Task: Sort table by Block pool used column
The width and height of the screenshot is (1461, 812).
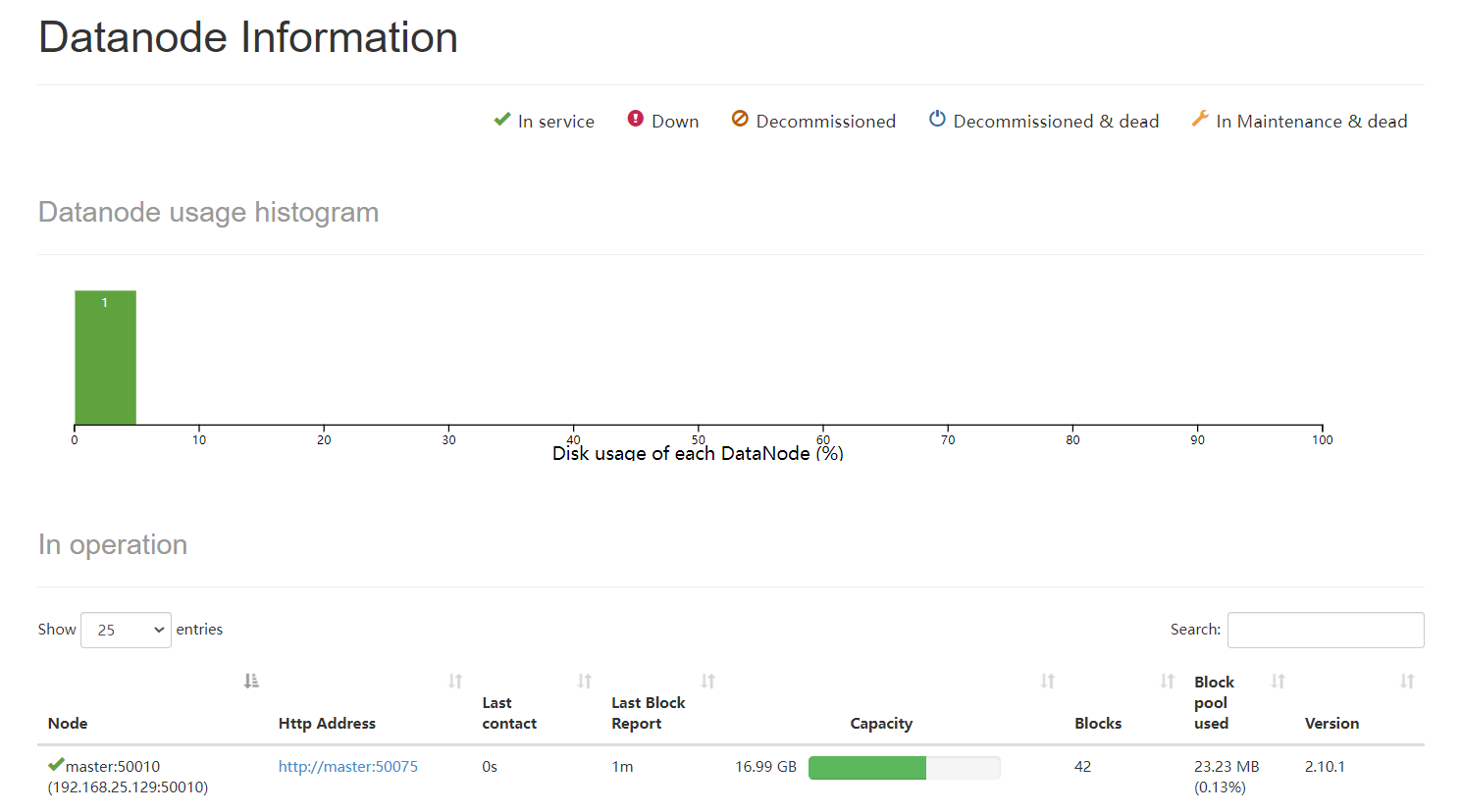Action: coord(1278,681)
